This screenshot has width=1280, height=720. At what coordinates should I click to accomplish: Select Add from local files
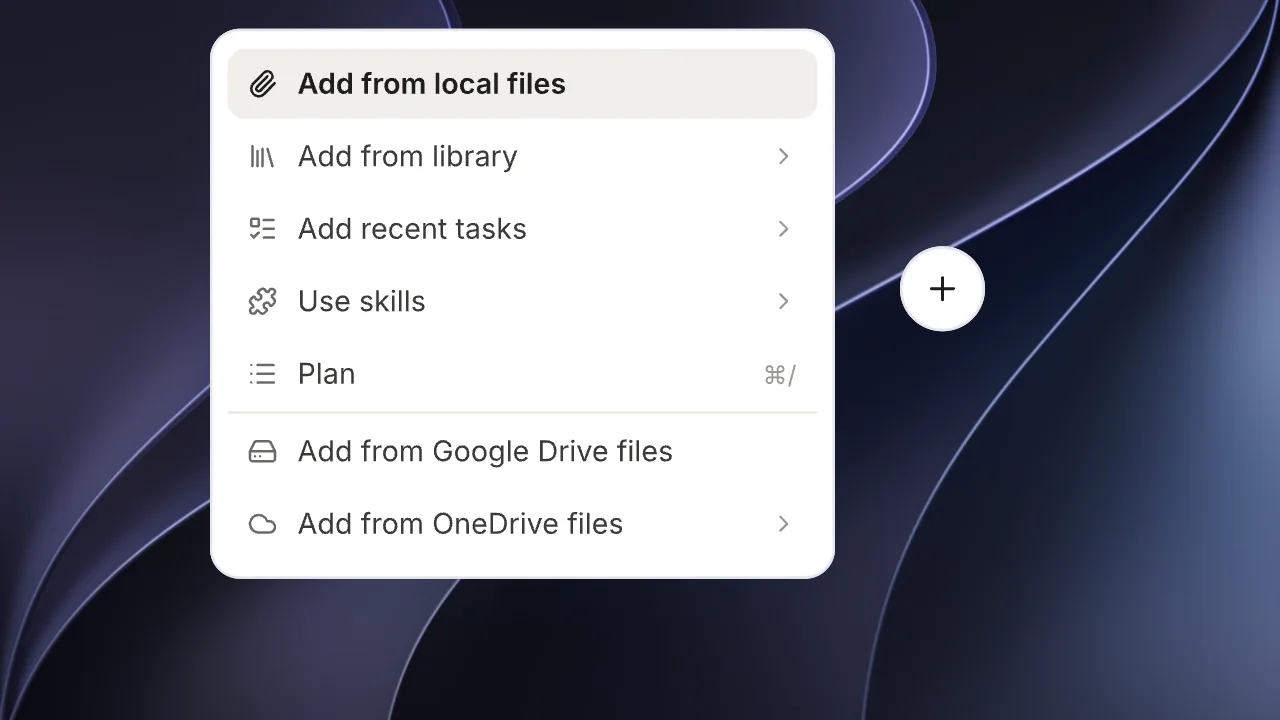coord(522,84)
